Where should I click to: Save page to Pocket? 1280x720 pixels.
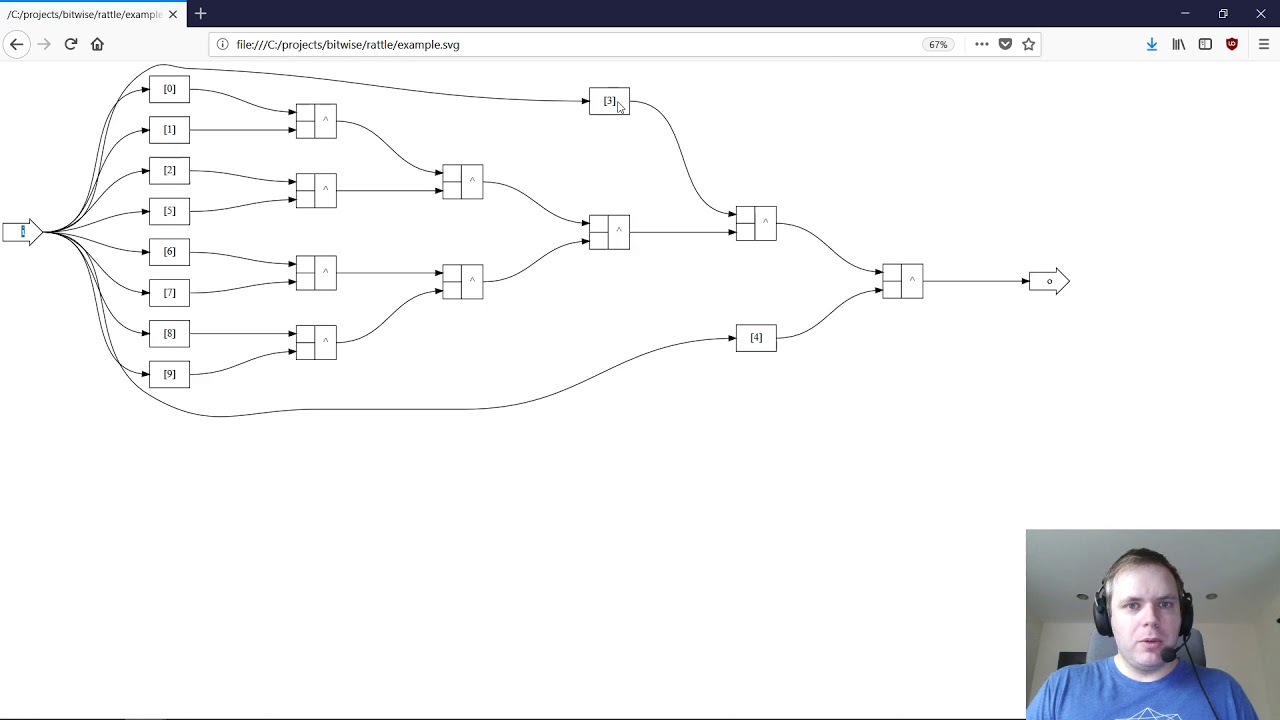pos(1005,44)
